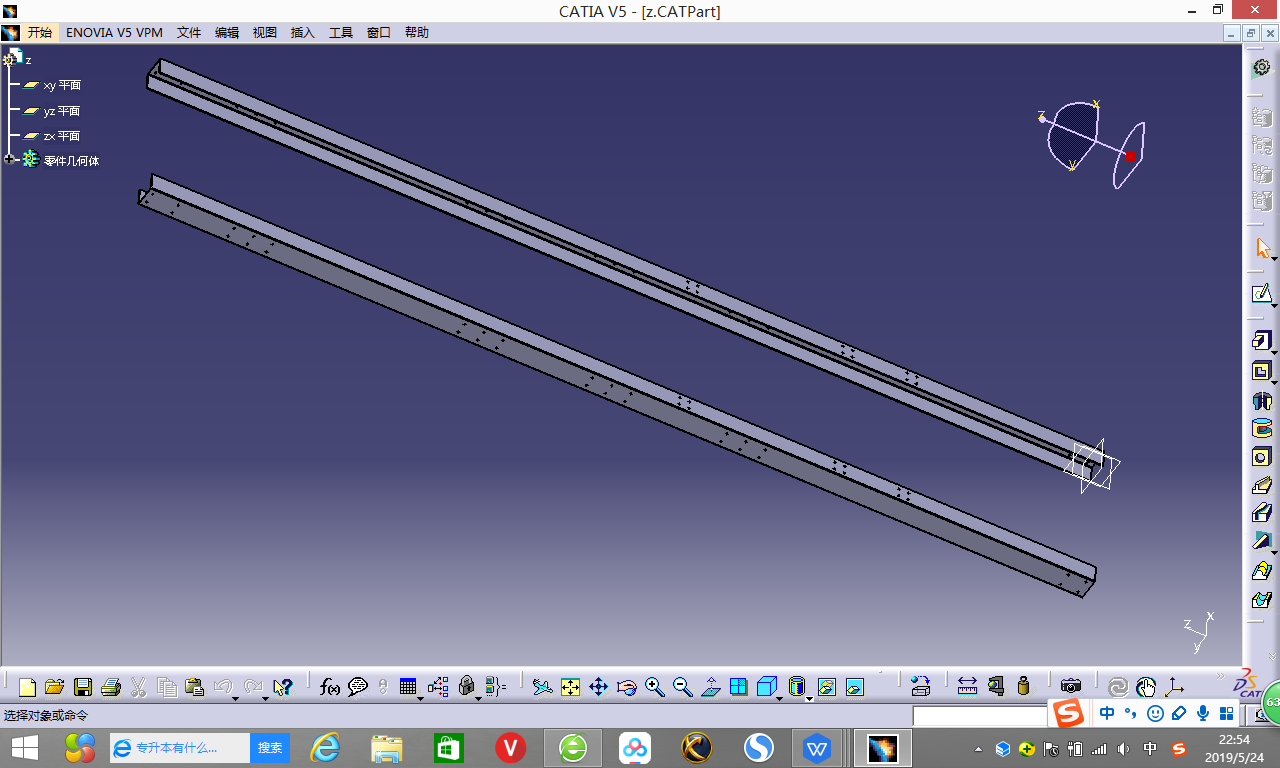Click the Measure Inertia weight icon

tap(1023, 687)
